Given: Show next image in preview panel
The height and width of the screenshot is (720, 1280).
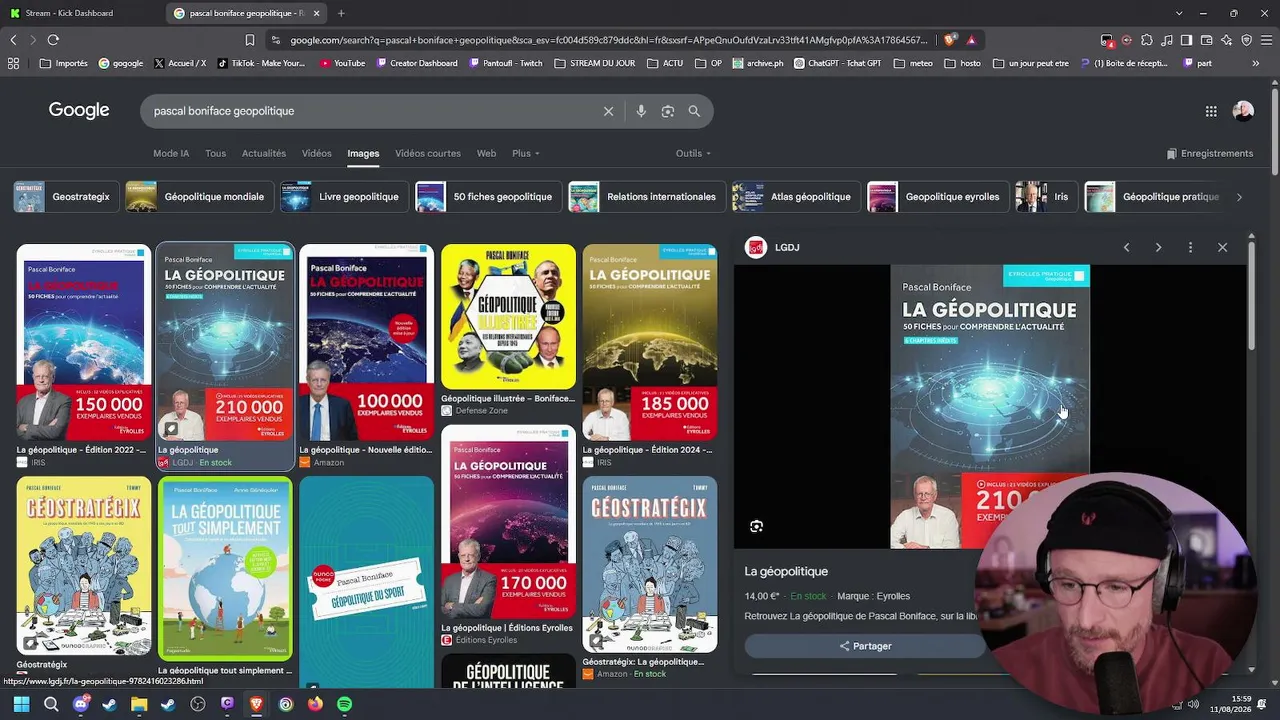Looking at the screenshot, I should point(1158,247).
